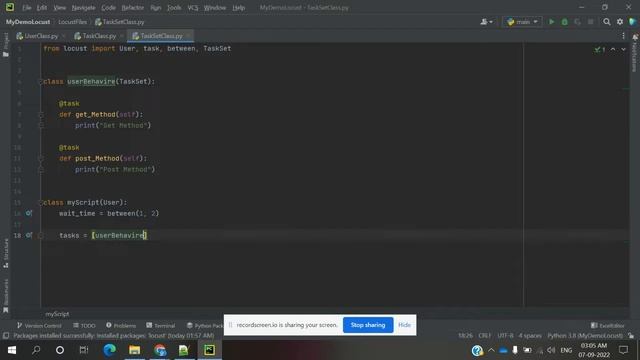
Task: Open the File menu
Action: [x=27, y=7]
